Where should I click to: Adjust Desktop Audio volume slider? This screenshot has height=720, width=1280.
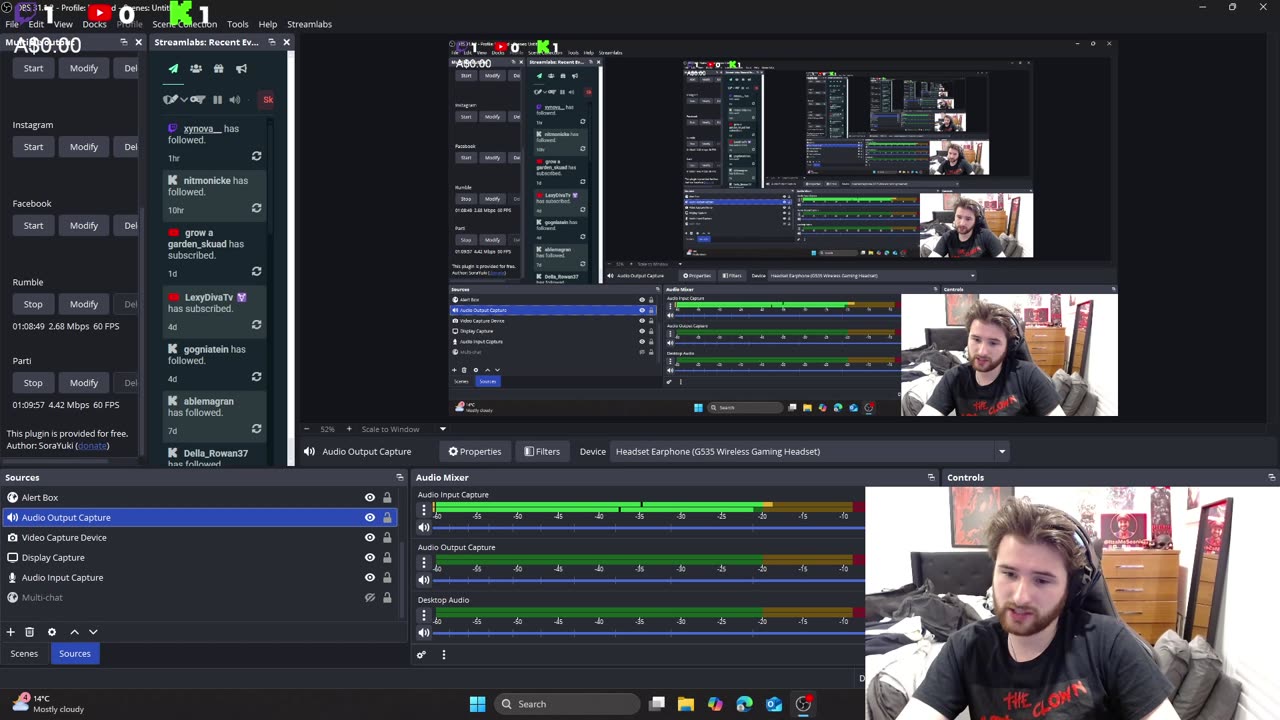click(650, 632)
